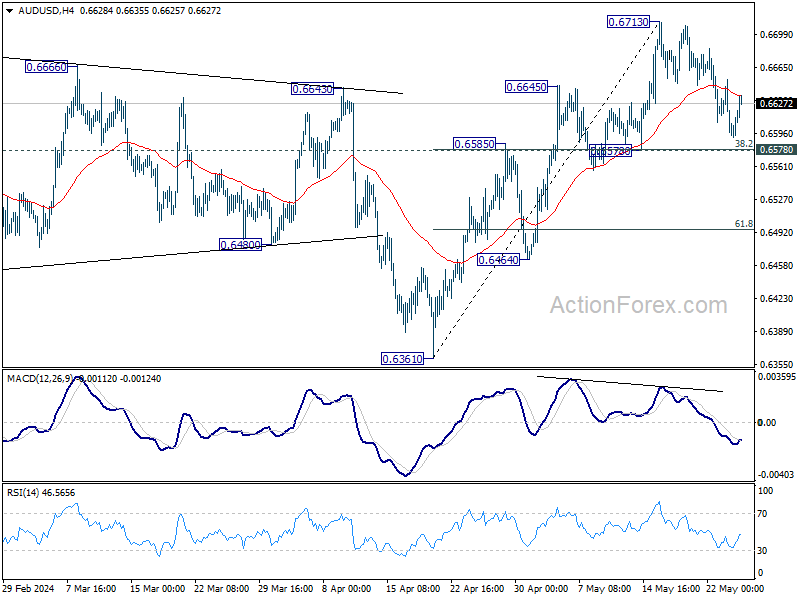The height and width of the screenshot is (600, 800).
Task: Click the 7 May 08:00 time label
Action: (605, 589)
